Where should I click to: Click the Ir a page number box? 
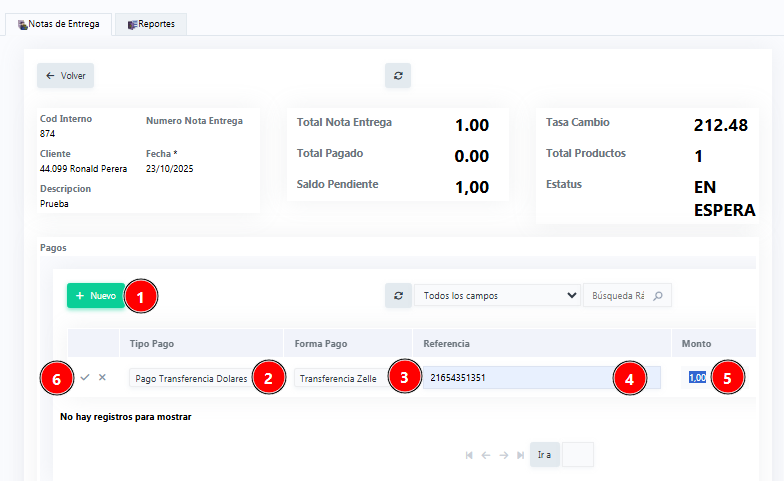[577, 455]
